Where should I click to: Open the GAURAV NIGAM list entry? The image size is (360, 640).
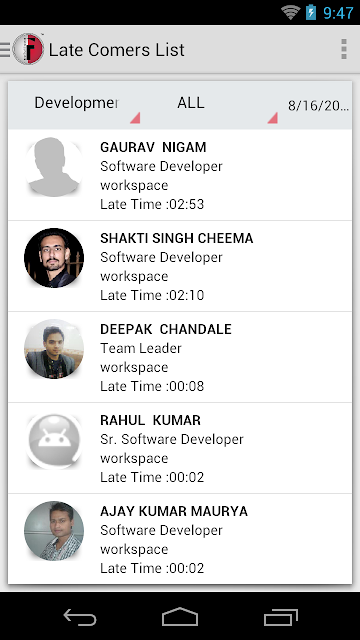coord(180,175)
